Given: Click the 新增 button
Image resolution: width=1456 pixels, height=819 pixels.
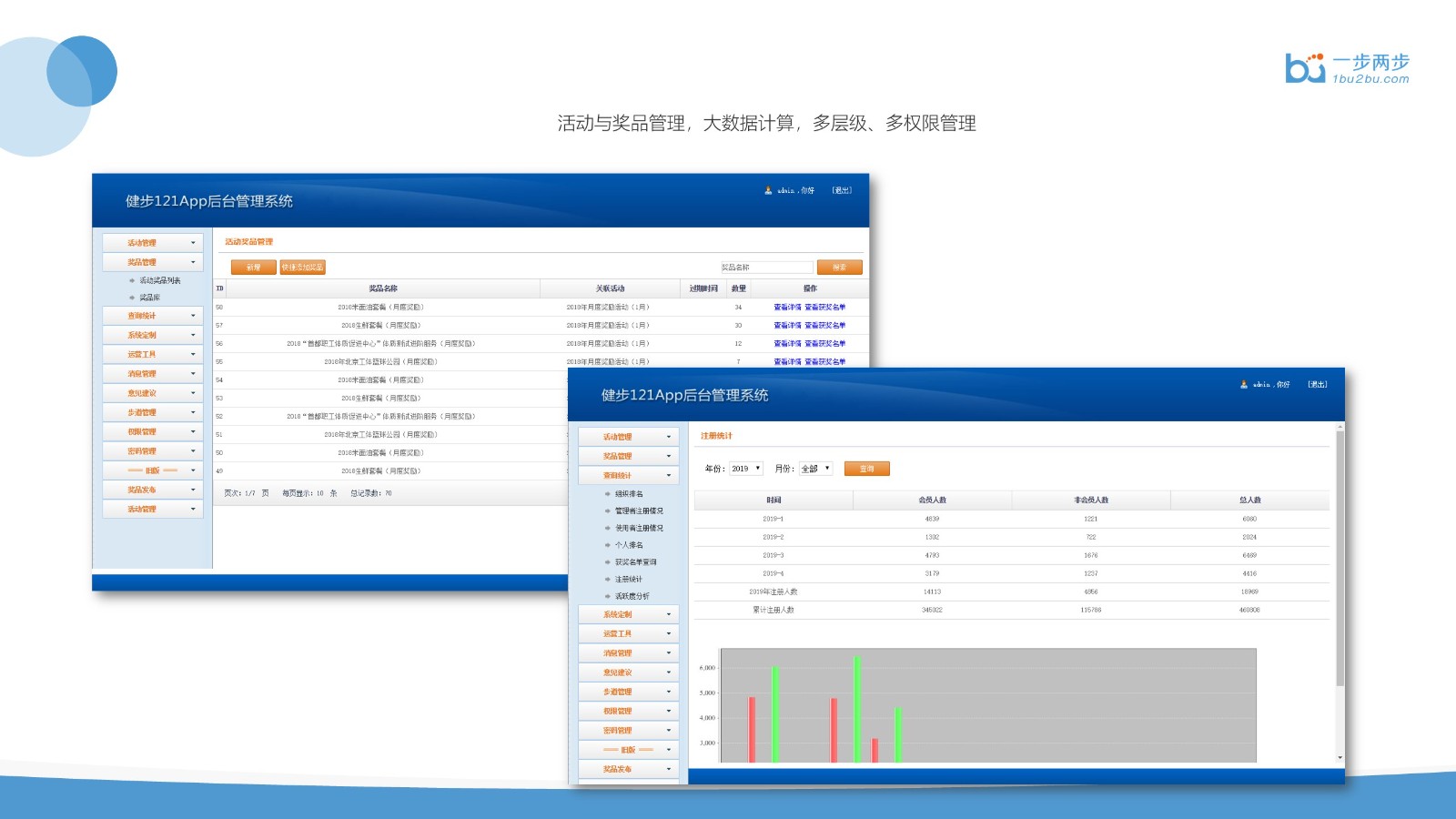Looking at the screenshot, I should tap(254, 268).
